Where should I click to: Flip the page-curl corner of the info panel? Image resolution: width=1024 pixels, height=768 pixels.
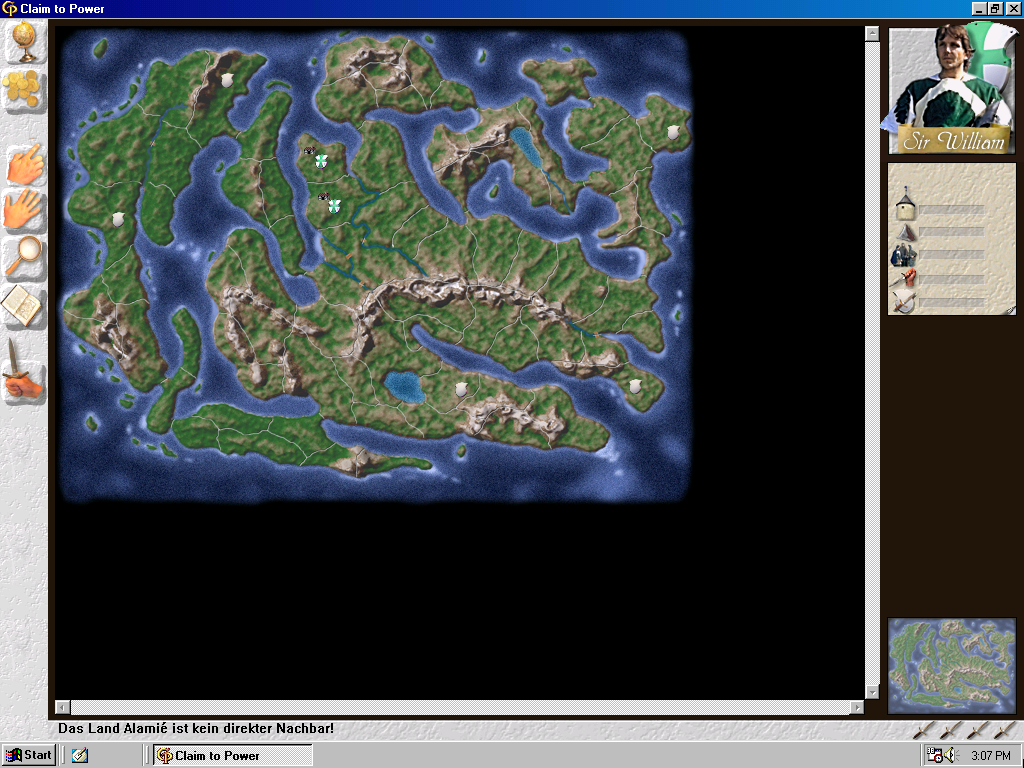1010,310
